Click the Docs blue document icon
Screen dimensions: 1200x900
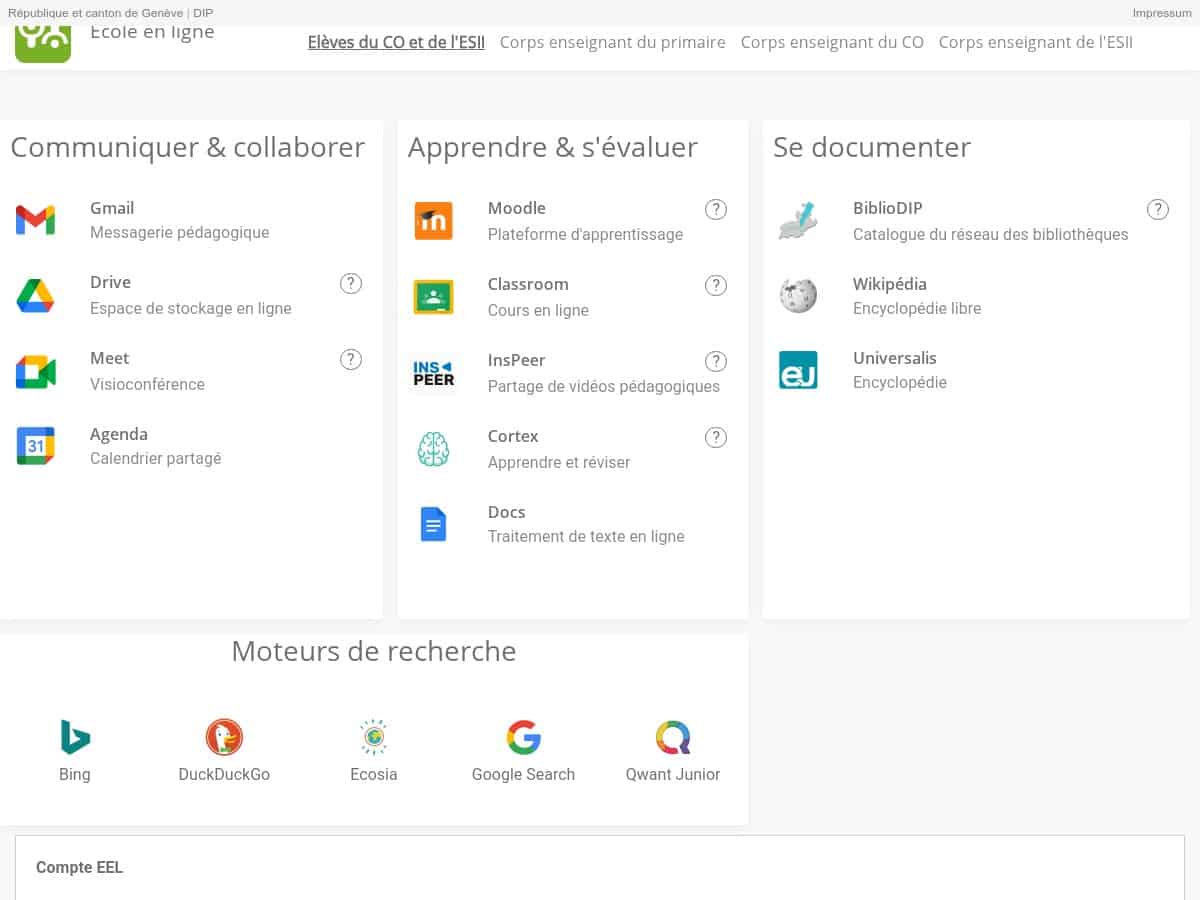[x=433, y=524]
